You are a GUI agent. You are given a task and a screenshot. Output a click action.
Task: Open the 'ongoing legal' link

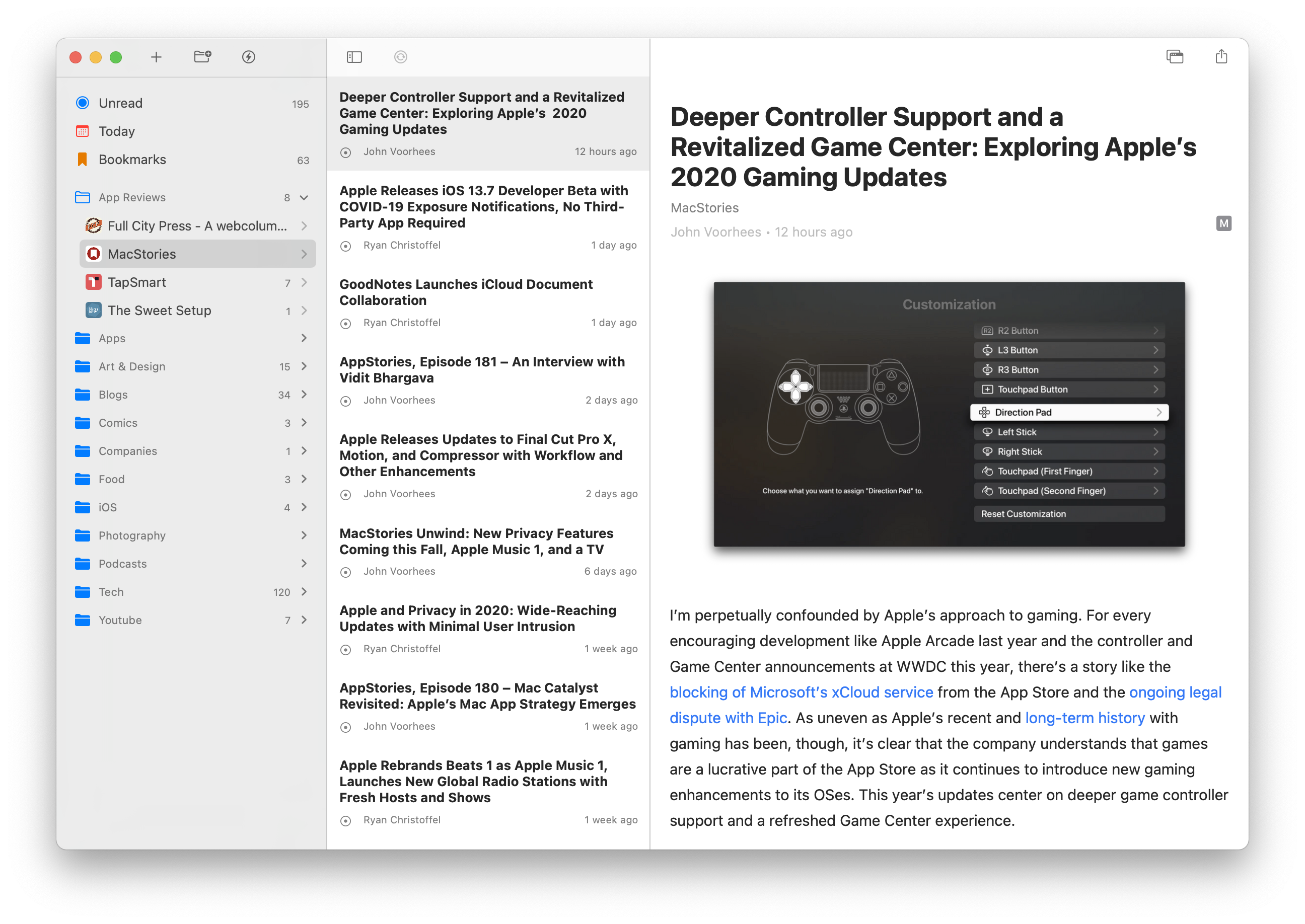click(1175, 692)
